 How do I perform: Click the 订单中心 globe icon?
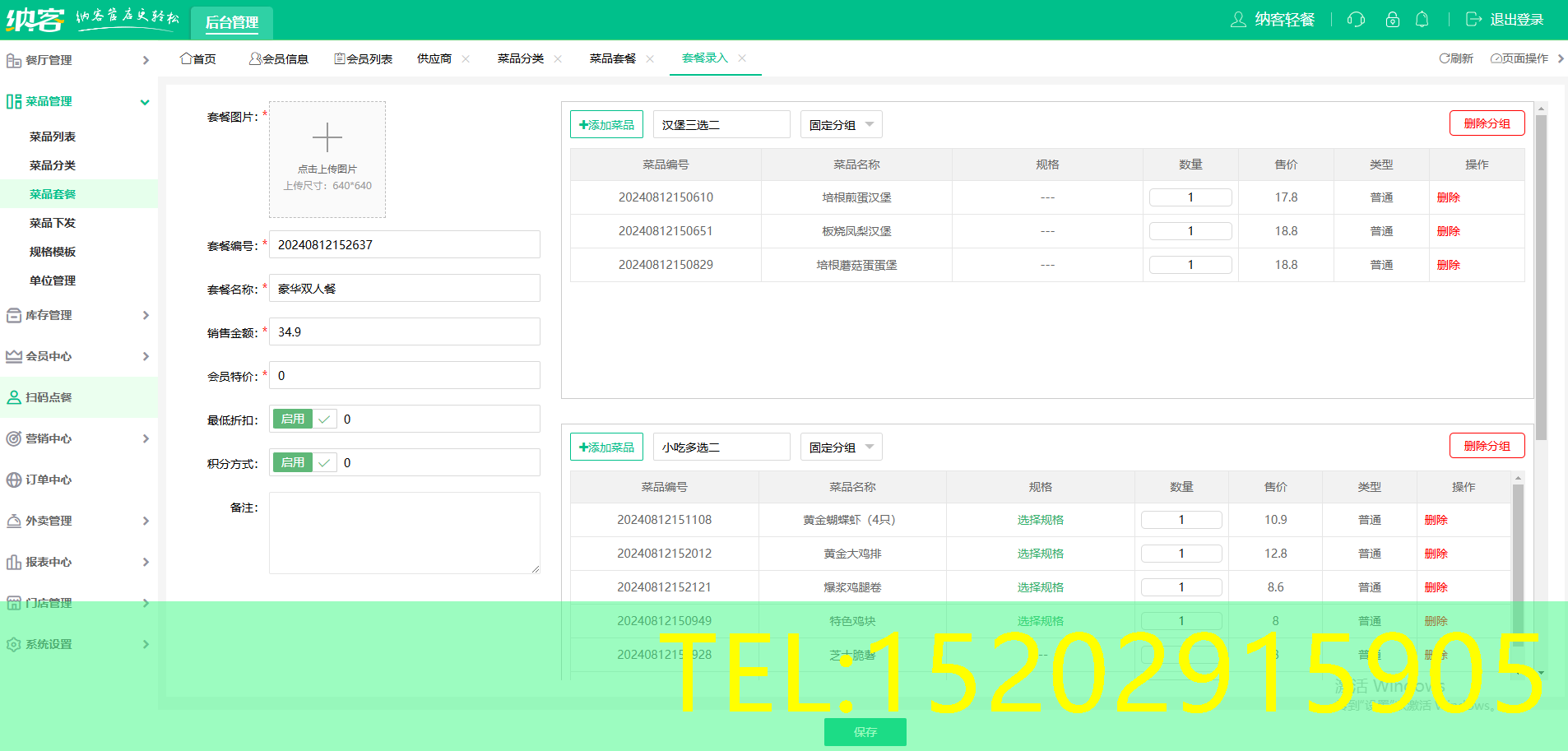point(14,480)
